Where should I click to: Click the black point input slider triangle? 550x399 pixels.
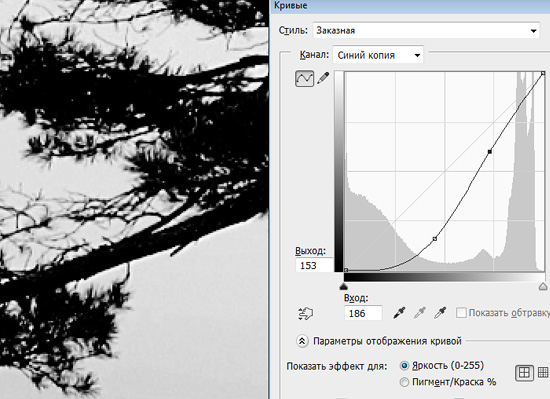click(344, 287)
